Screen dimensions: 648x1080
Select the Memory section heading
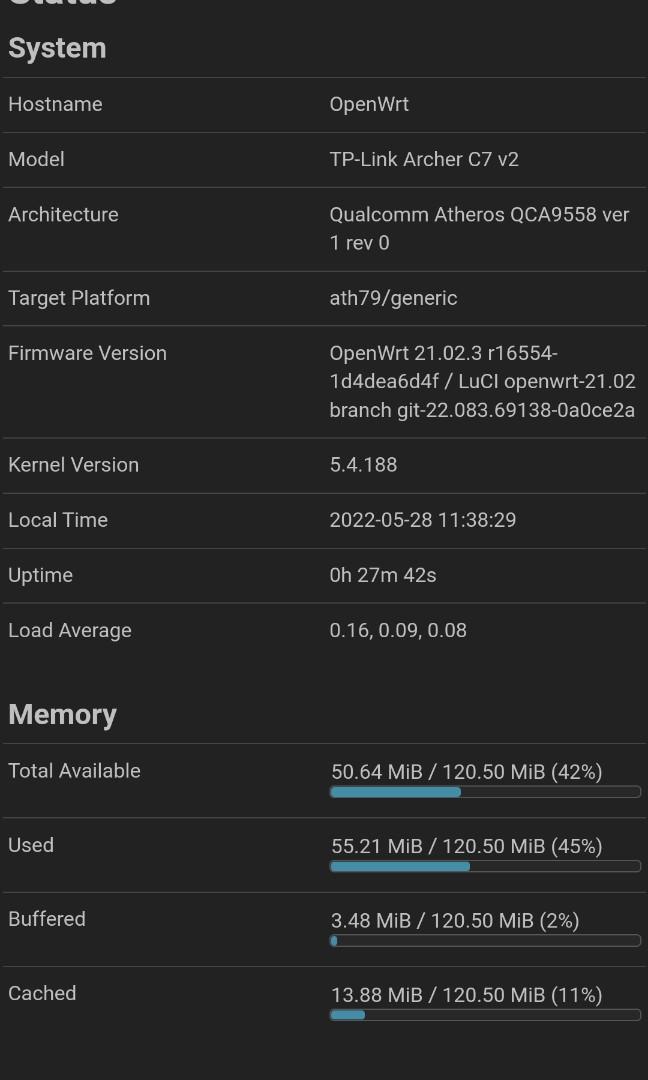[x=62, y=714]
